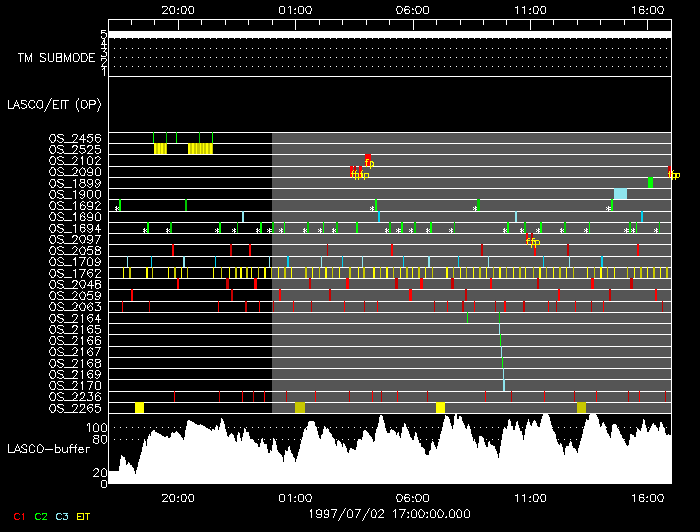
Task: Click the OS_1762 row label
Action: tap(74, 273)
